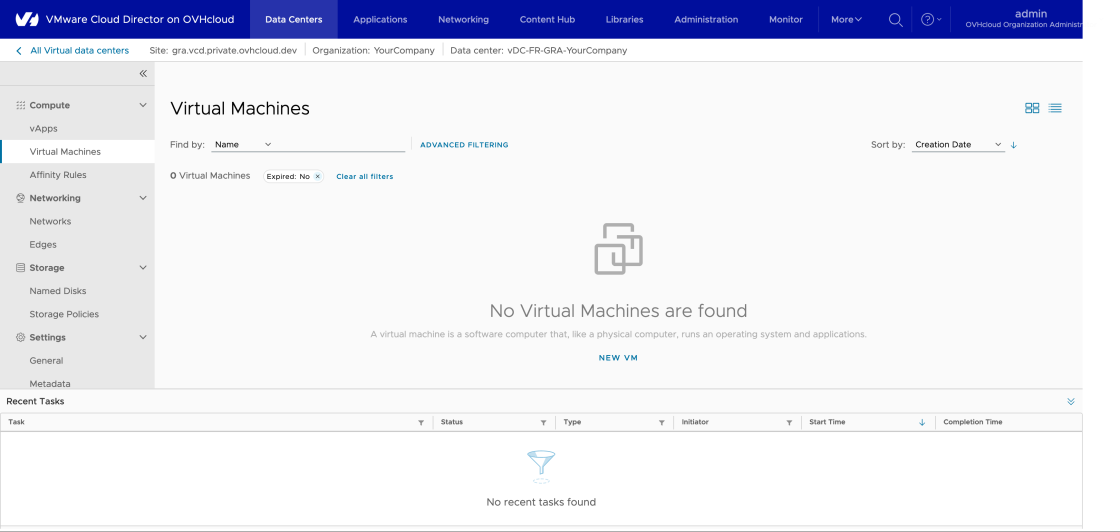Click the back arrow beside All Virtual data centers
Screen dimensions: 1120x532
click(x=19, y=51)
